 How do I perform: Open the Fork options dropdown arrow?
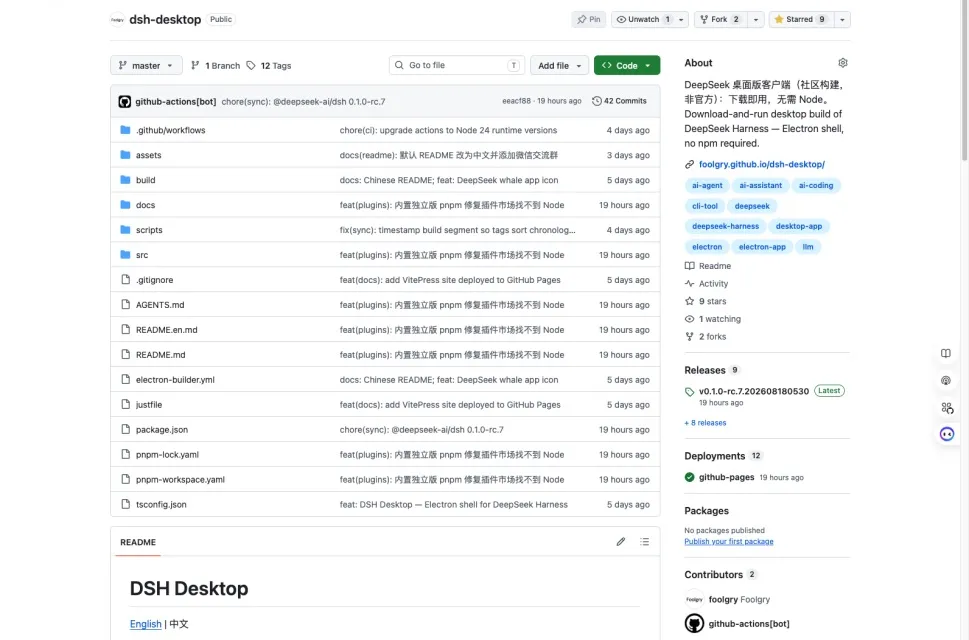(x=756, y=19)
